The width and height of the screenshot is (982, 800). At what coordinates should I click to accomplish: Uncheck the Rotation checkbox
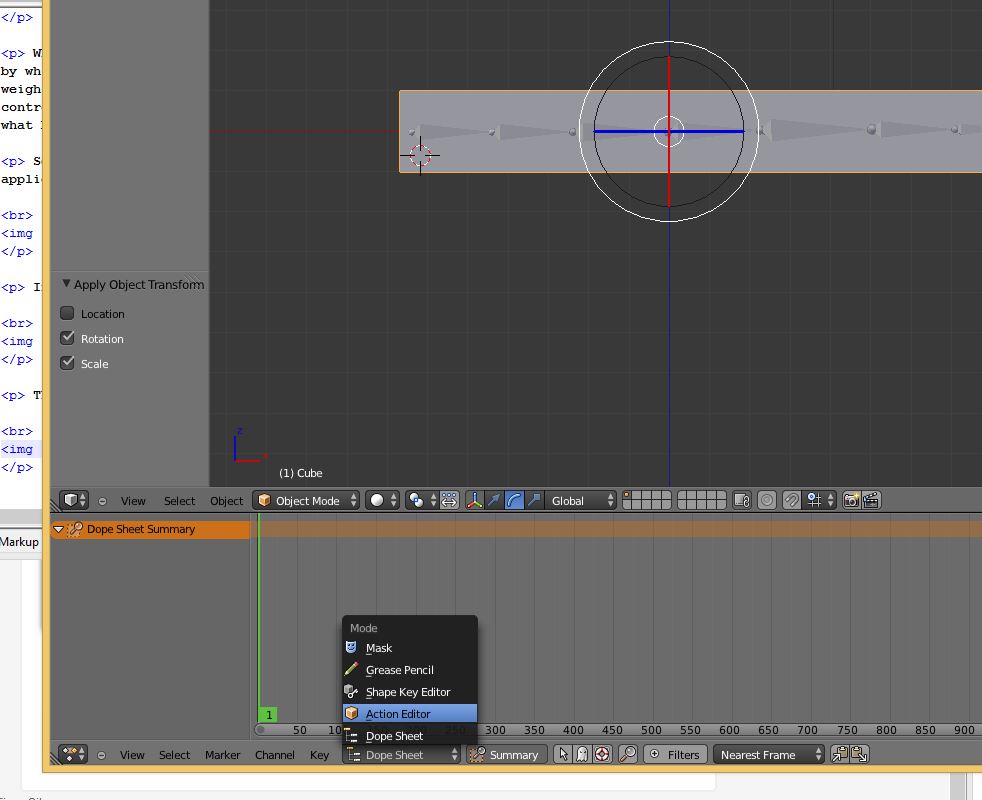pyautogui.click(x=67, y=338)
